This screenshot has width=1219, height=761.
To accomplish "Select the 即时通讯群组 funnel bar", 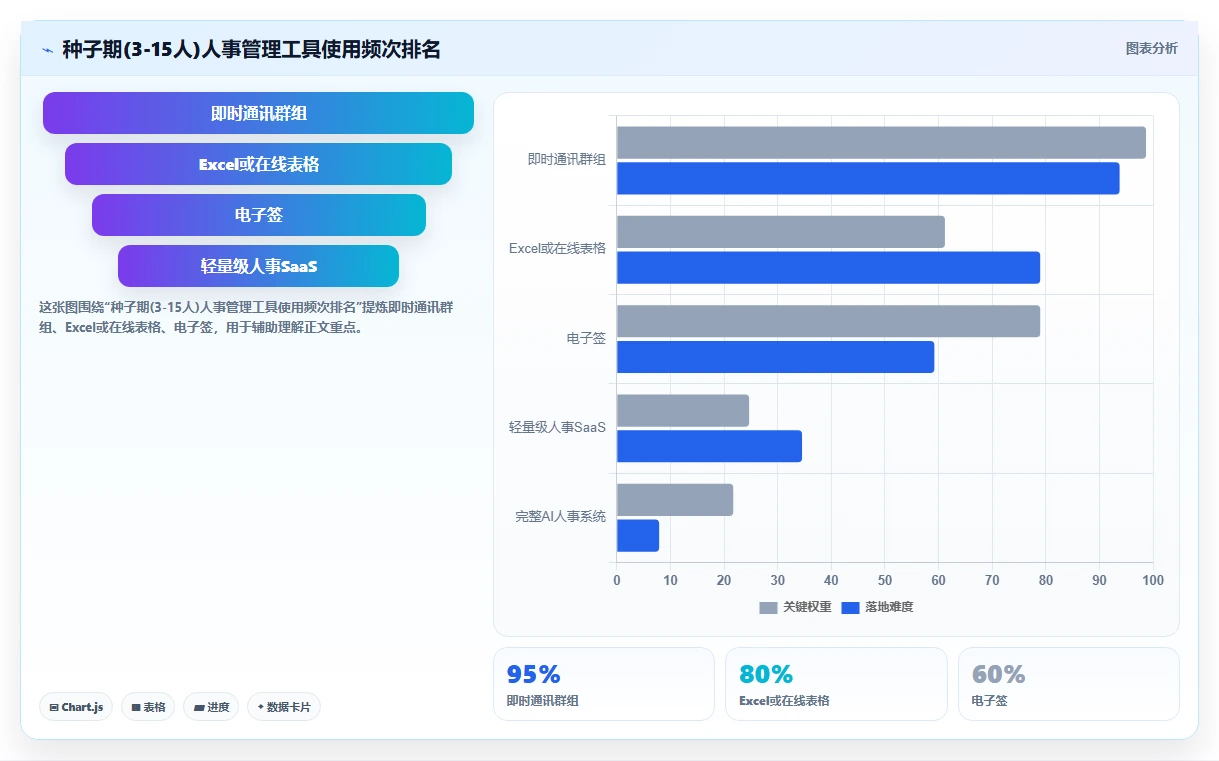I will coord(258,113).
